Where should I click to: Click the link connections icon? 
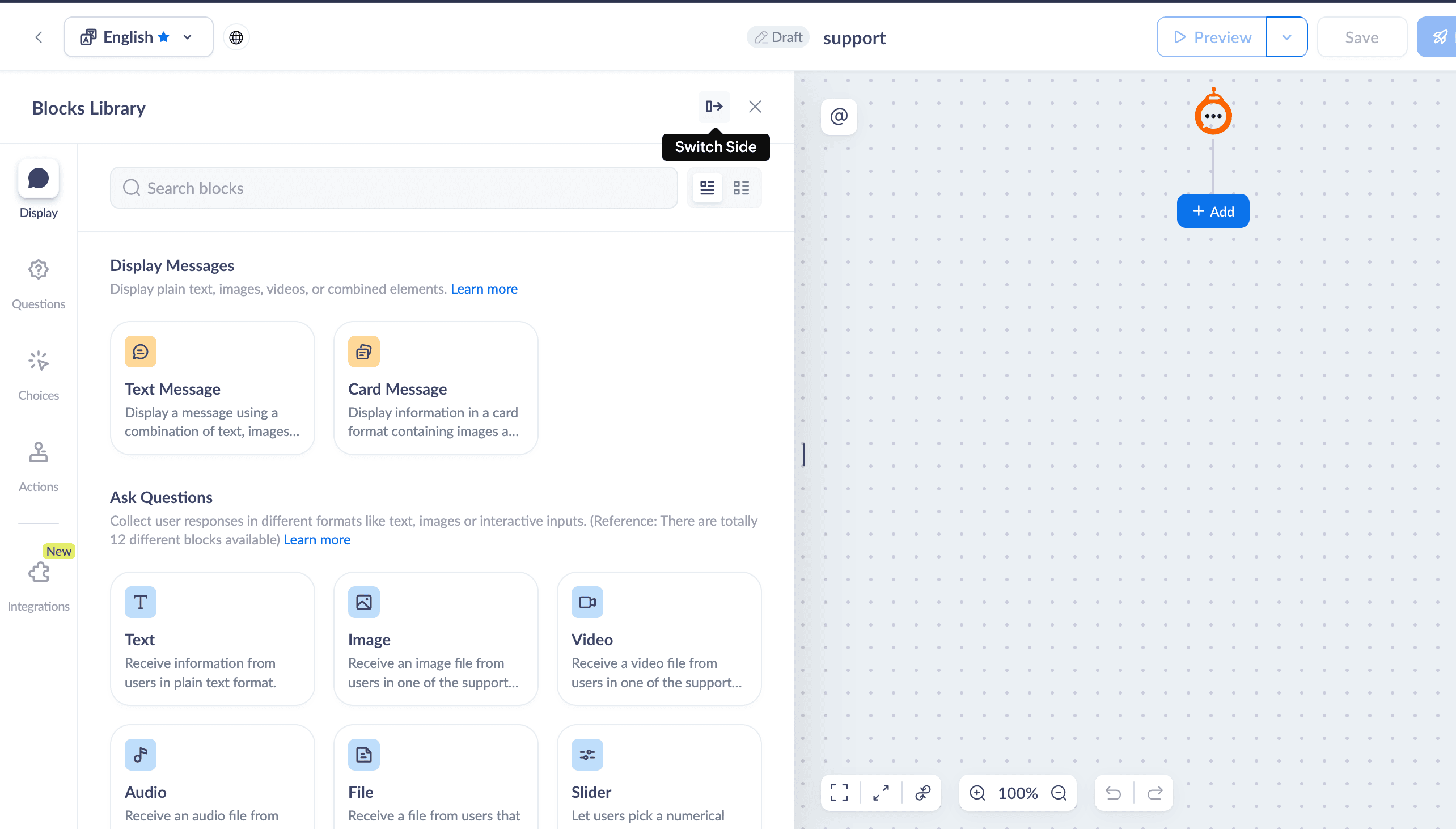pos(922,792)
